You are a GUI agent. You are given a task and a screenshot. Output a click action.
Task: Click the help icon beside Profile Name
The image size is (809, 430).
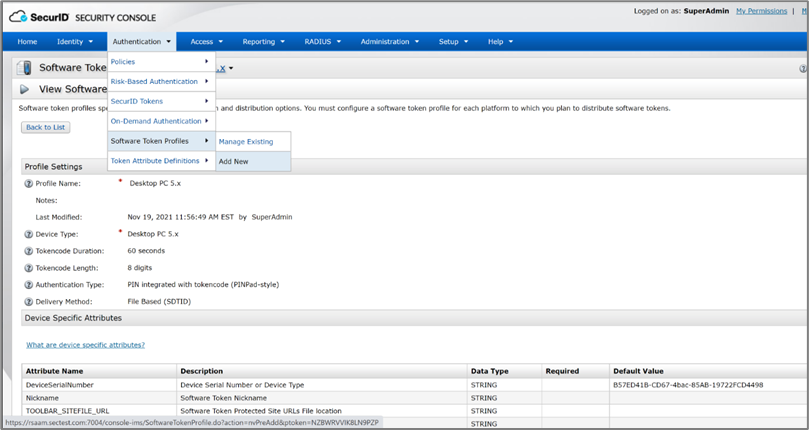28,184
